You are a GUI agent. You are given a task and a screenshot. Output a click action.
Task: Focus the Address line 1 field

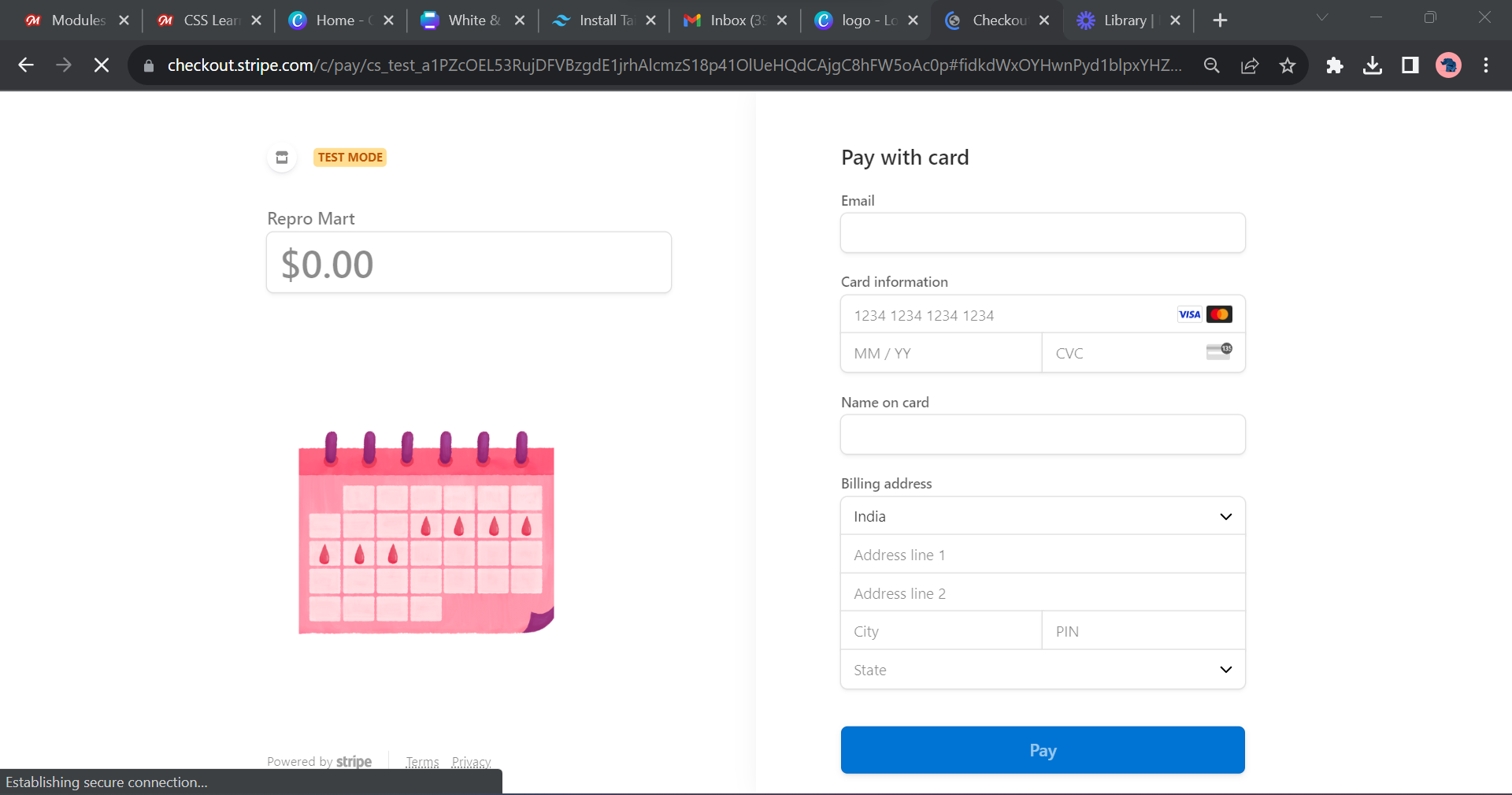tap(1043, 555)
